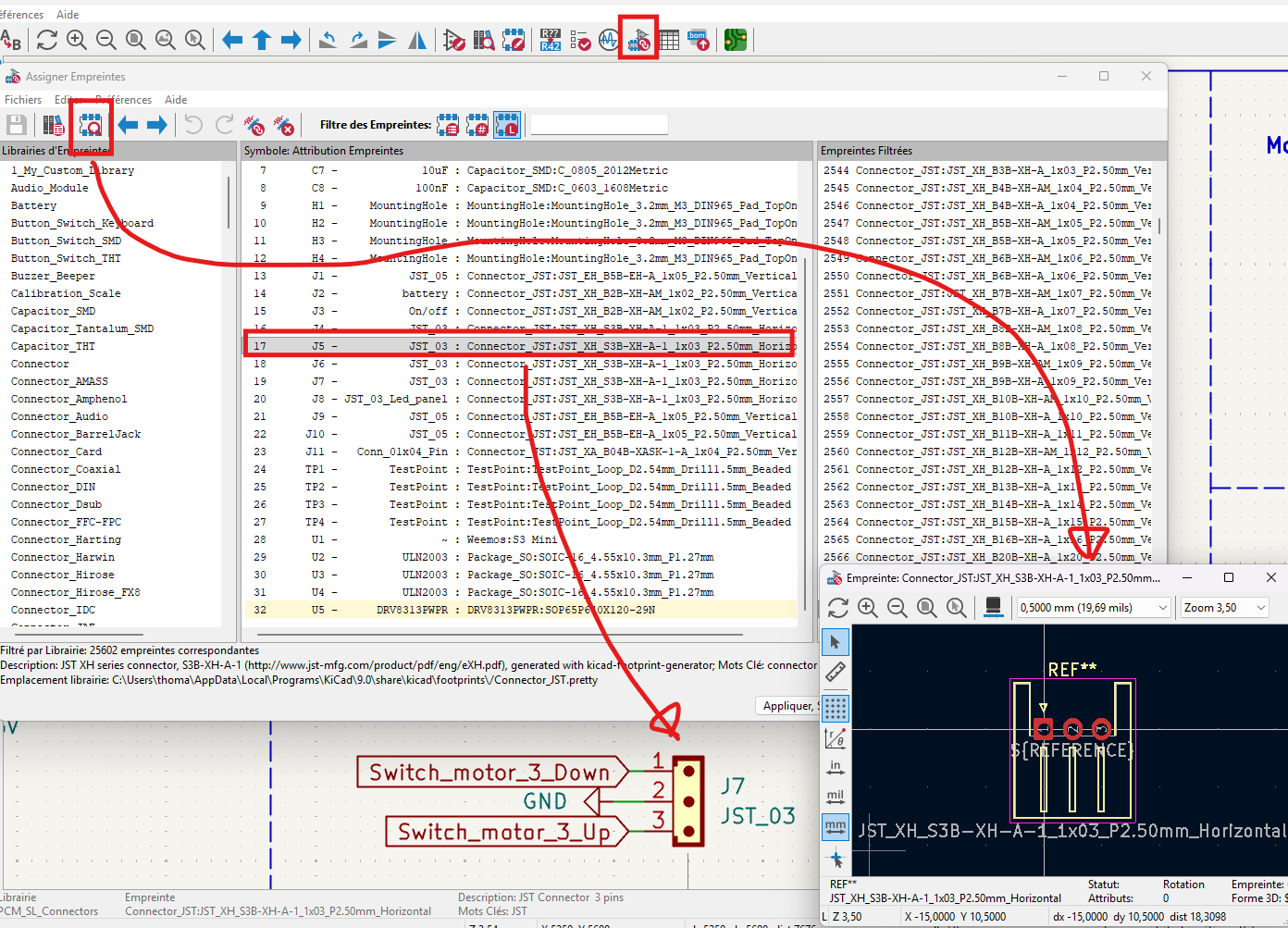This screenshot has width=1288, height=928.
Task: Select the J7 connector symbol in schematic
Action: (x=687, y=801)
